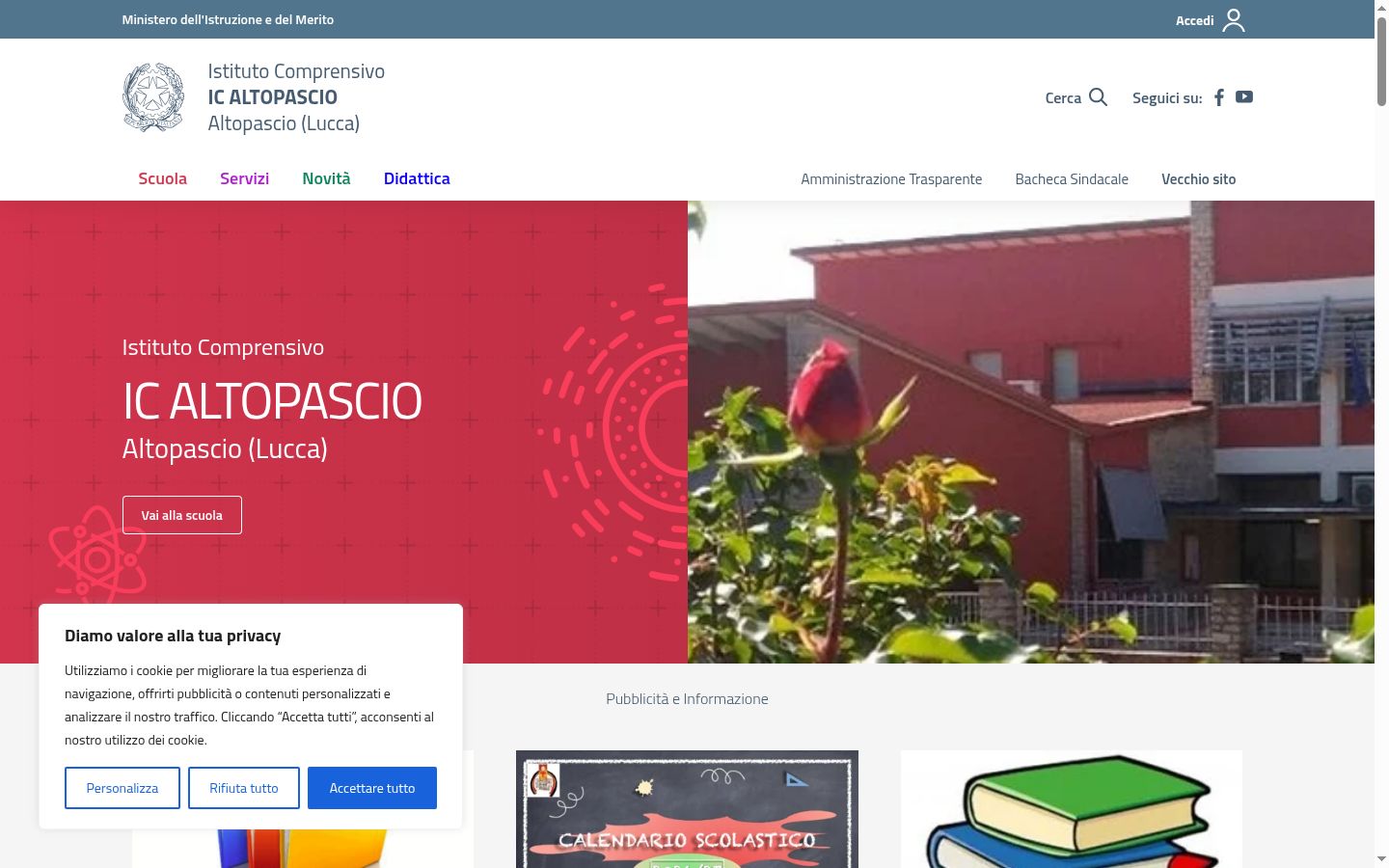This screenshot has width=1389, height=868.
Task: Visit the Vecchio sito link
Action: click(1198, 179)
